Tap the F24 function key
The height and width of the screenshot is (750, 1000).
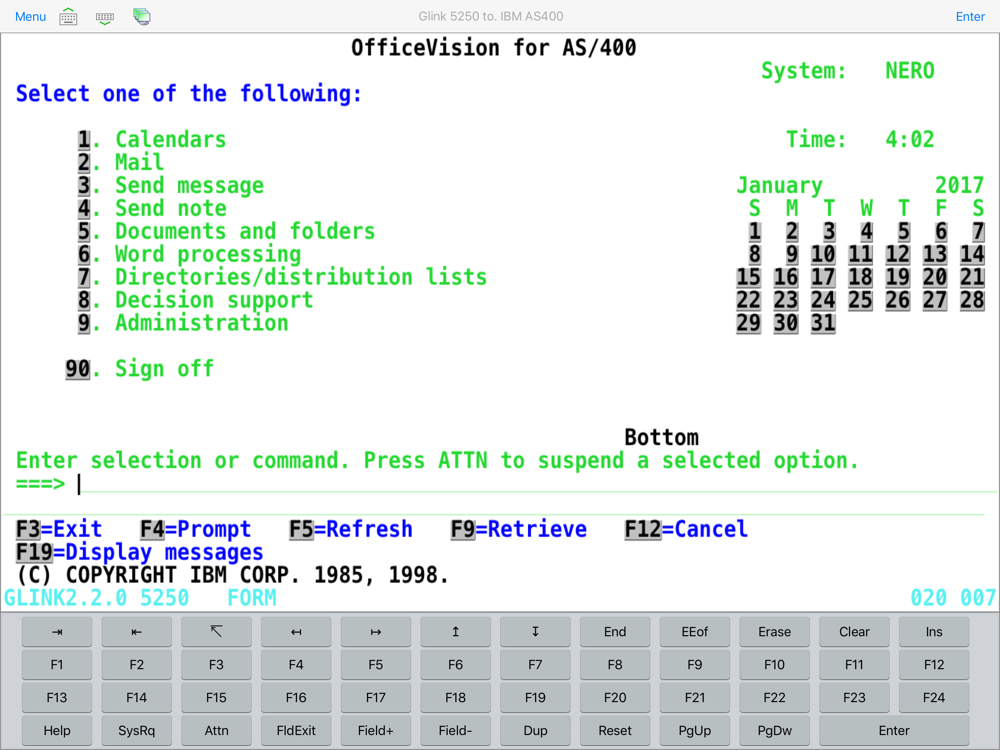tap(934, 698)
